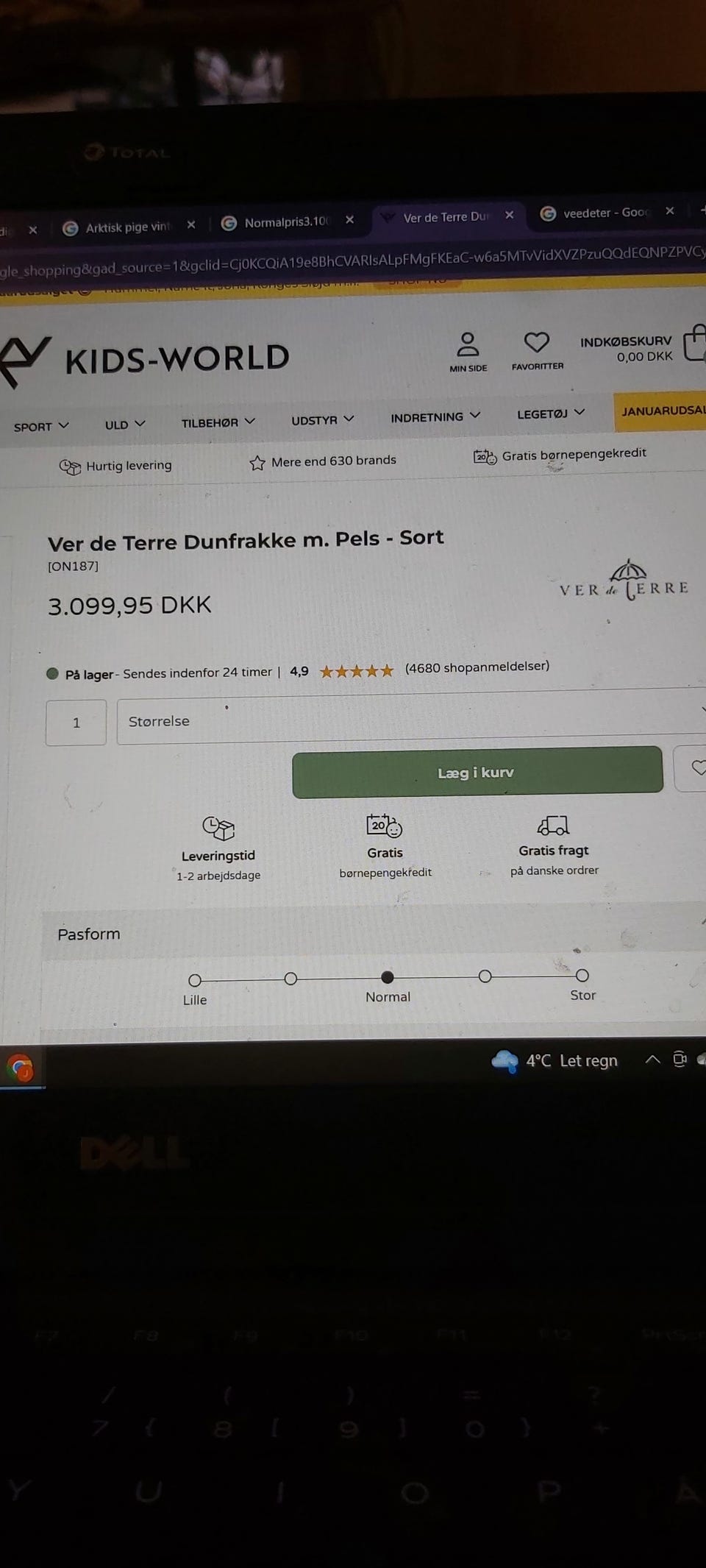Open the JANUARUDSALG menu item
This screenshot has height=1568, width=706.
(662, 411)
